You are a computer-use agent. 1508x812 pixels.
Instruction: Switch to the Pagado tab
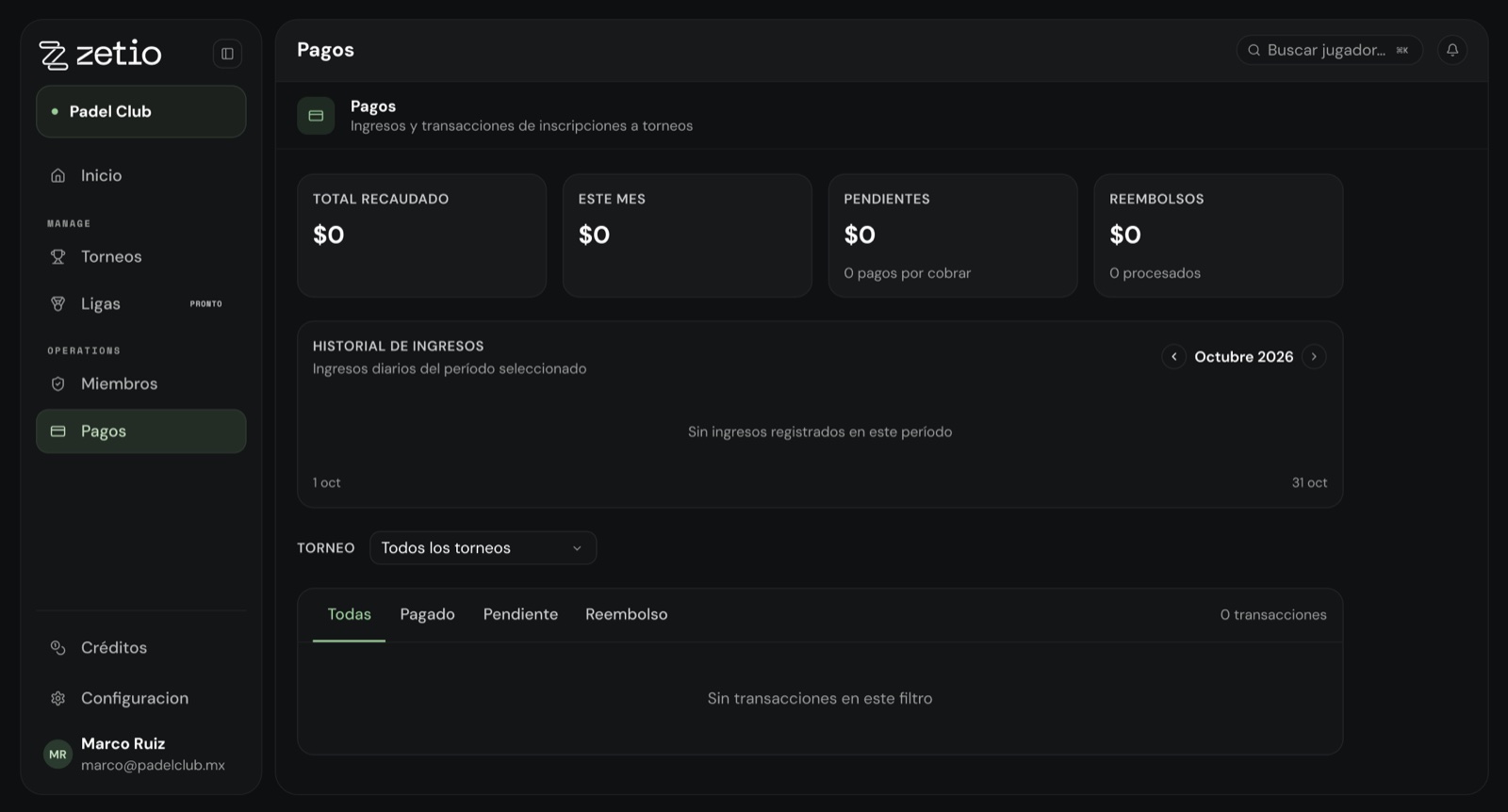[427, 615]
